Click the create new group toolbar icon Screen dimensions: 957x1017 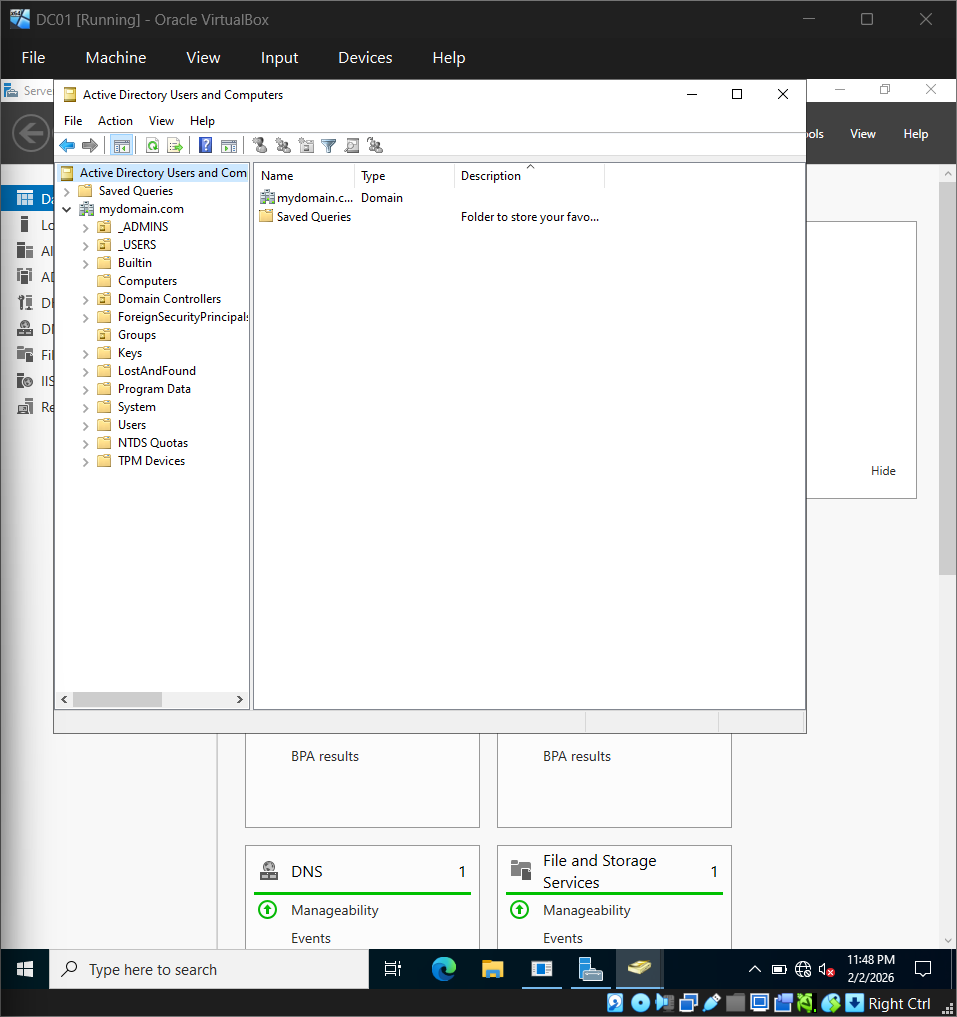coord(283,146)
